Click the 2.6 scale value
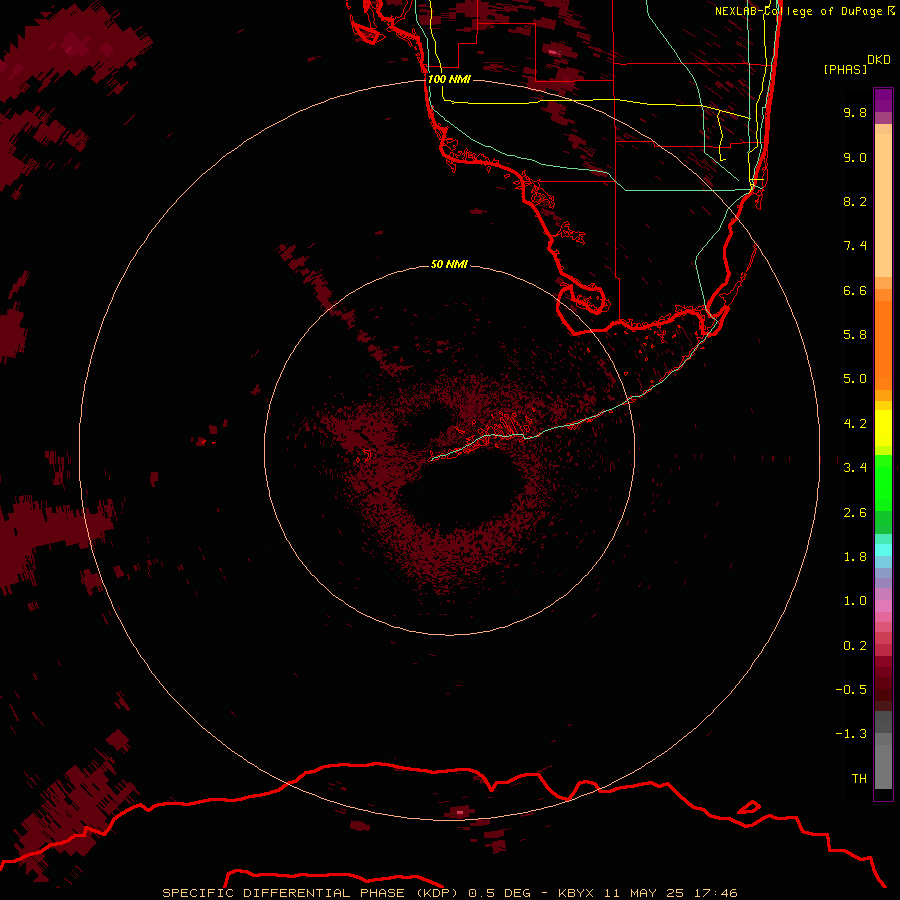 click(855, 513)
